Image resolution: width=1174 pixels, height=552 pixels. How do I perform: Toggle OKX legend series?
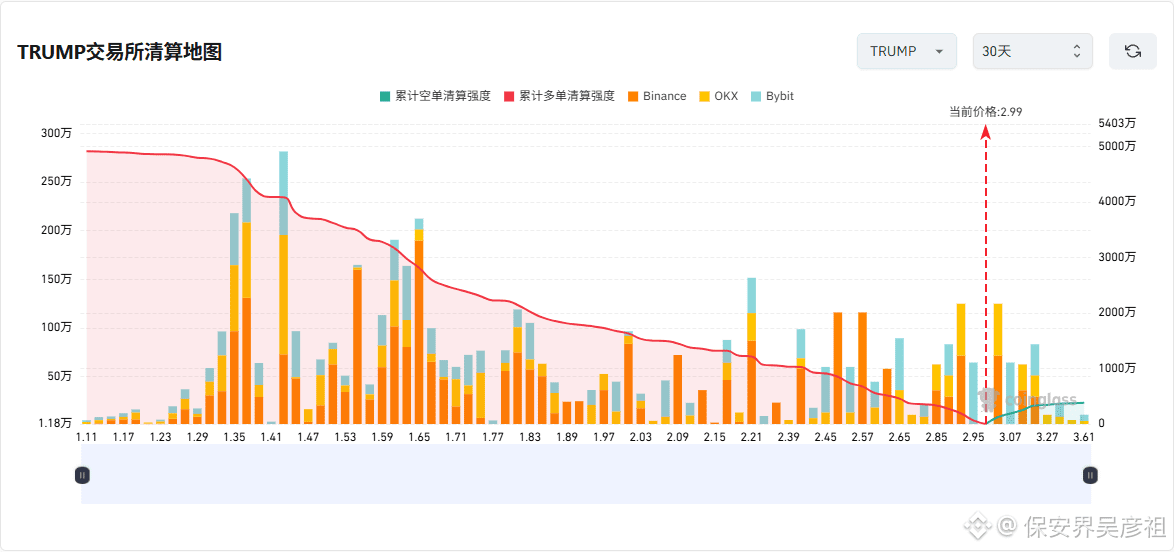pos(718,96)
